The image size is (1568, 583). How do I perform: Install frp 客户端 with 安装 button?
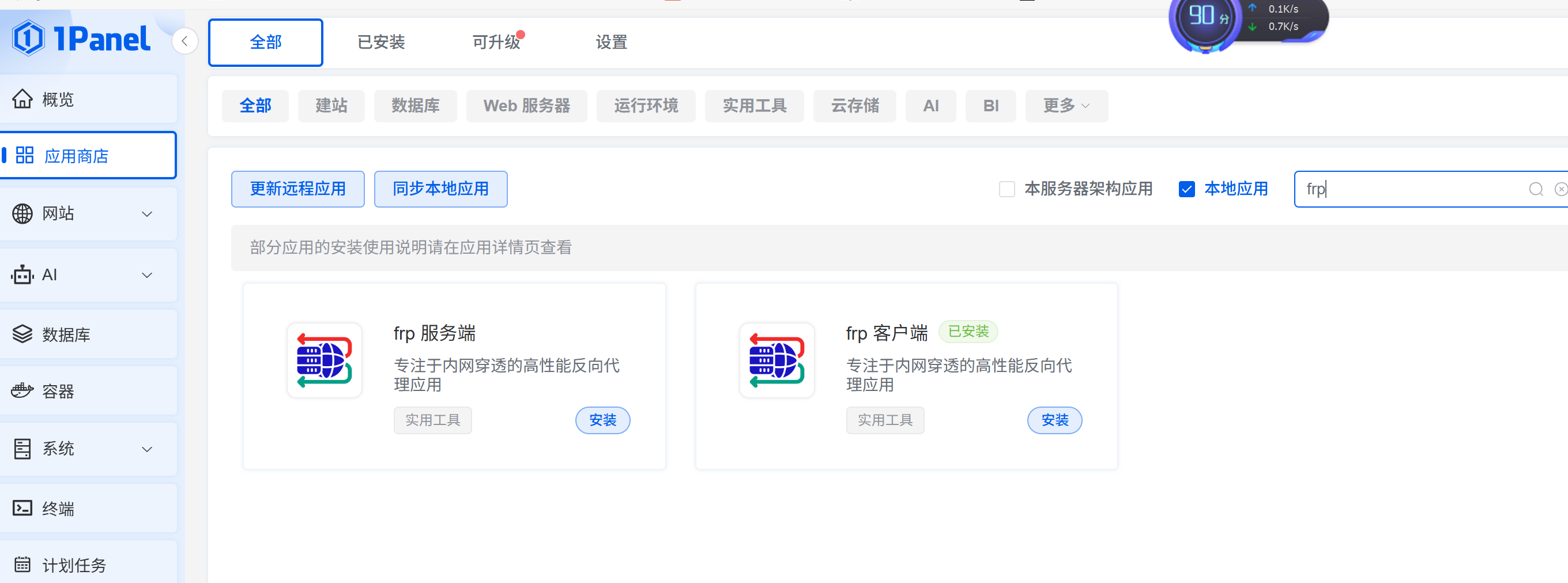coord(1055,420)
